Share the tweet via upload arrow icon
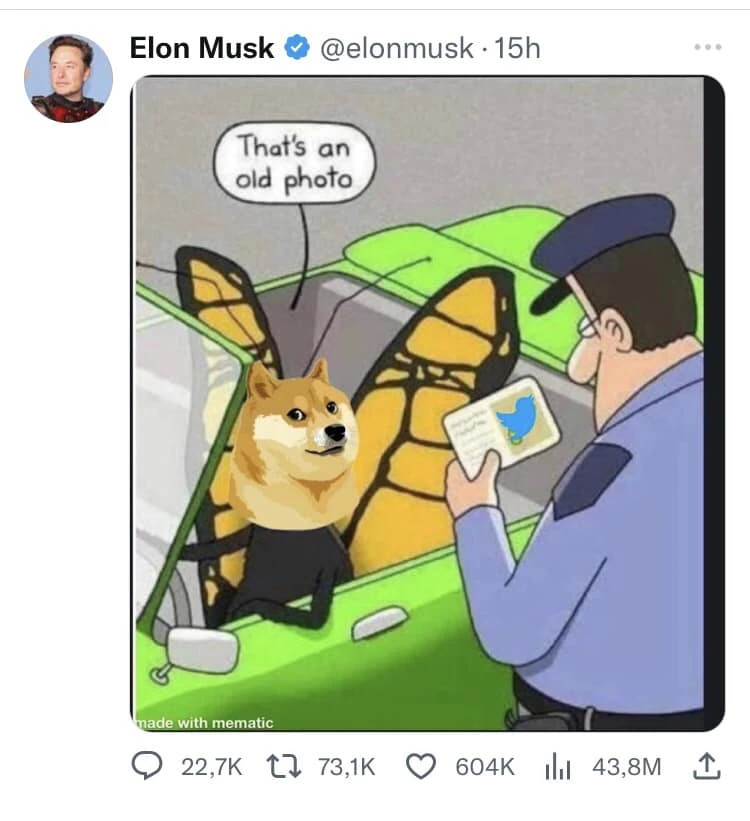 pyautogui.click(x=707, y=766)
